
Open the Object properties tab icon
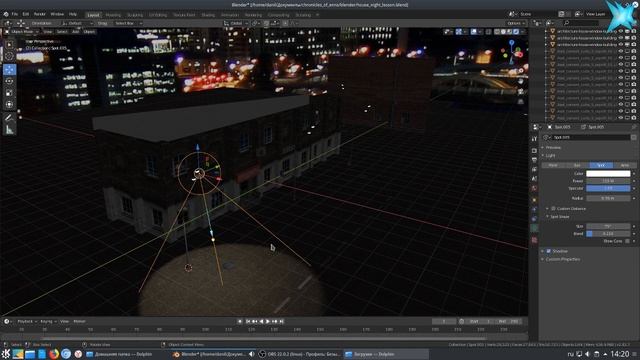point(534,200)
